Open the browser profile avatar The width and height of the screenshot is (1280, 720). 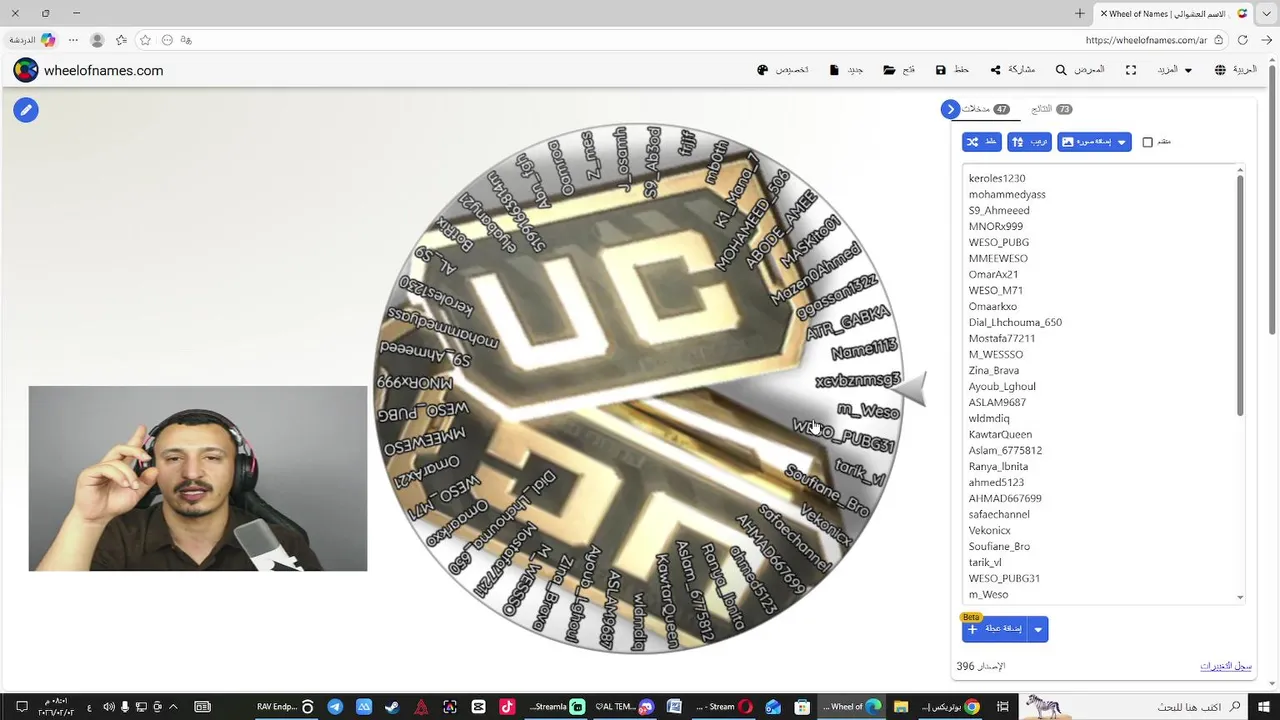(97, 40)
